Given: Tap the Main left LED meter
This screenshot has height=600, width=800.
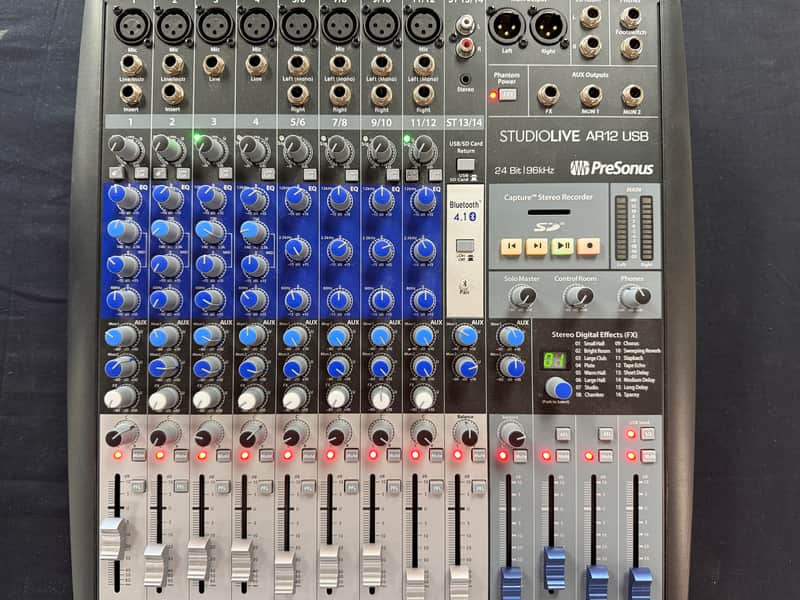Looking at the screenshot, I should (621, 228).
